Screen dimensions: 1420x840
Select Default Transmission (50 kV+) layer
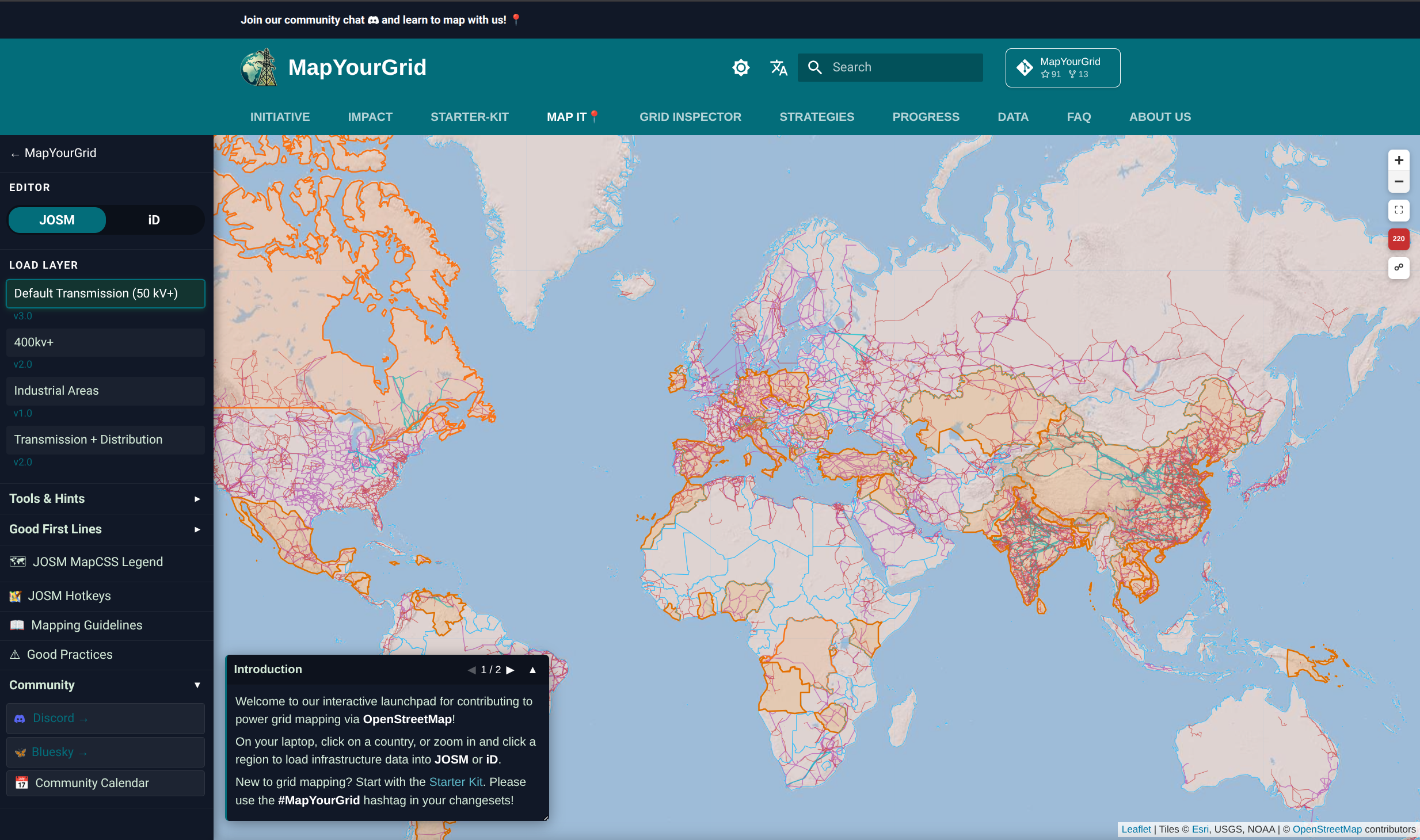point(105,293)
